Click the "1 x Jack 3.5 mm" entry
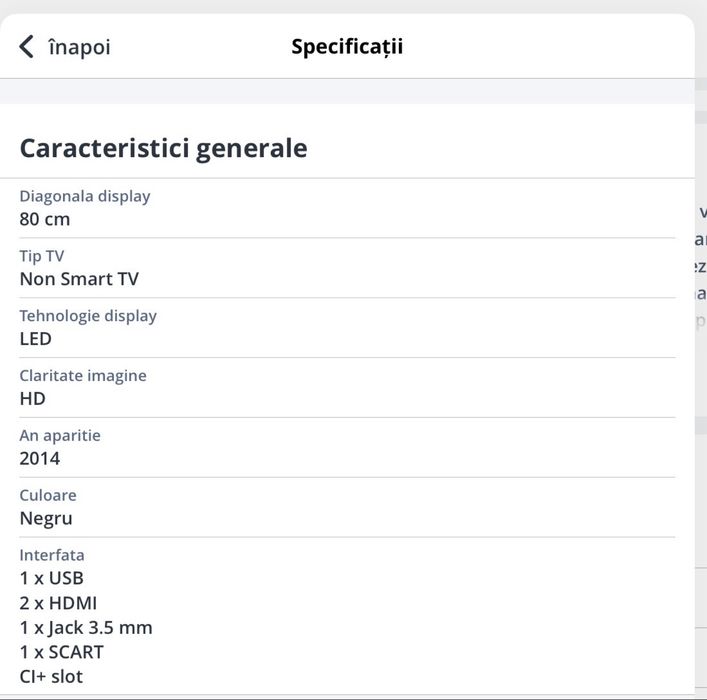707x700 pixels. click(x=86, y=628)
